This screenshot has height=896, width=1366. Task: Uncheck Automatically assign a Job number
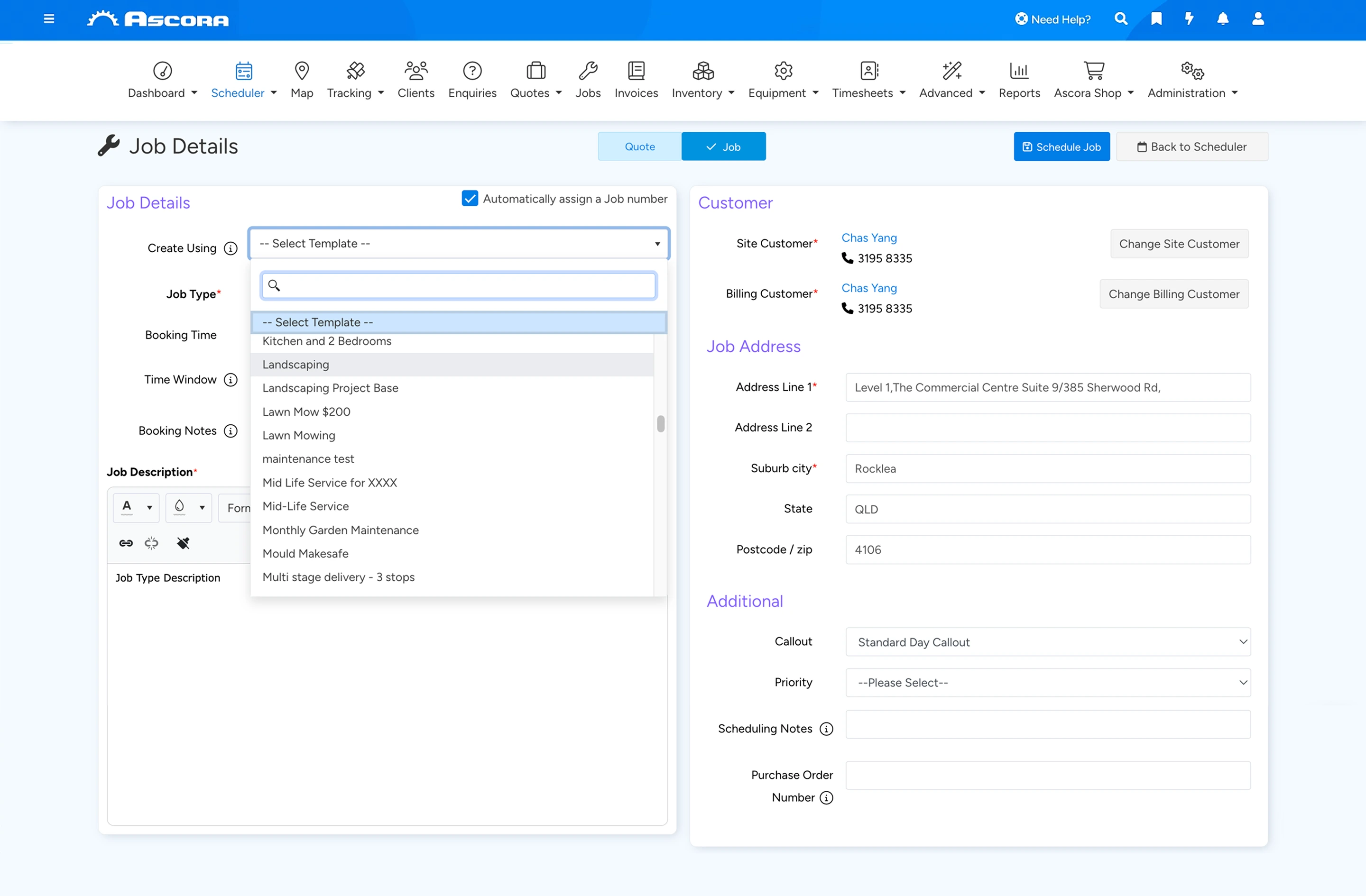470,199
